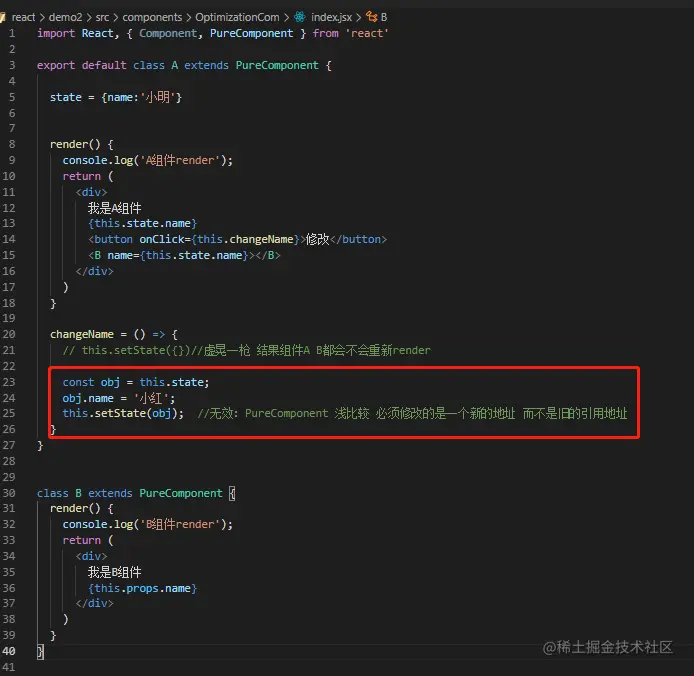Click 'changeName' definition on line 20
Screen dimensions: 694x676
point(82,334)
